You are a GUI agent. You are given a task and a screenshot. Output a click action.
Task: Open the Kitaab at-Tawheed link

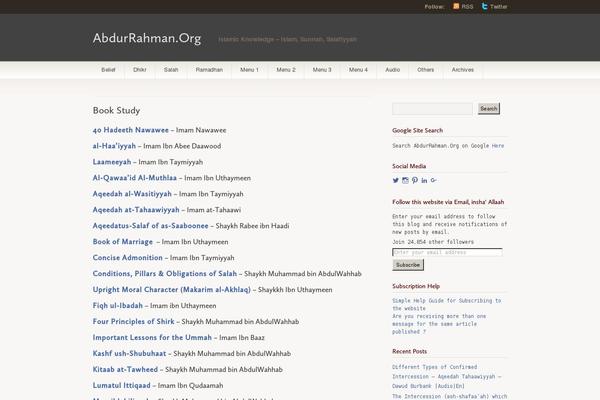125,369
